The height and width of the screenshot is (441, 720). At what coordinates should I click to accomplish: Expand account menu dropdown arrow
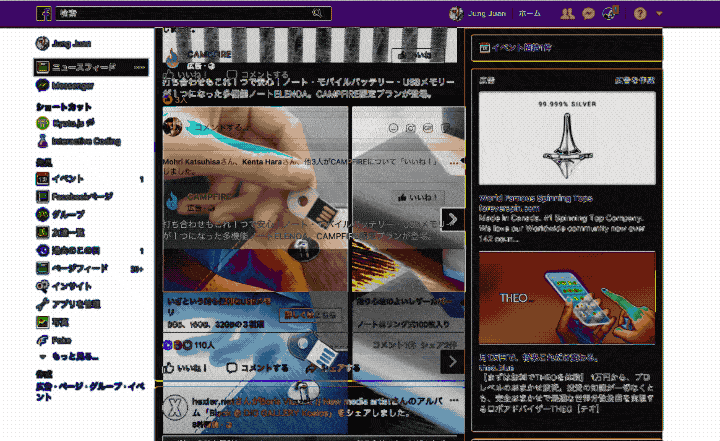tap(659, 13)
